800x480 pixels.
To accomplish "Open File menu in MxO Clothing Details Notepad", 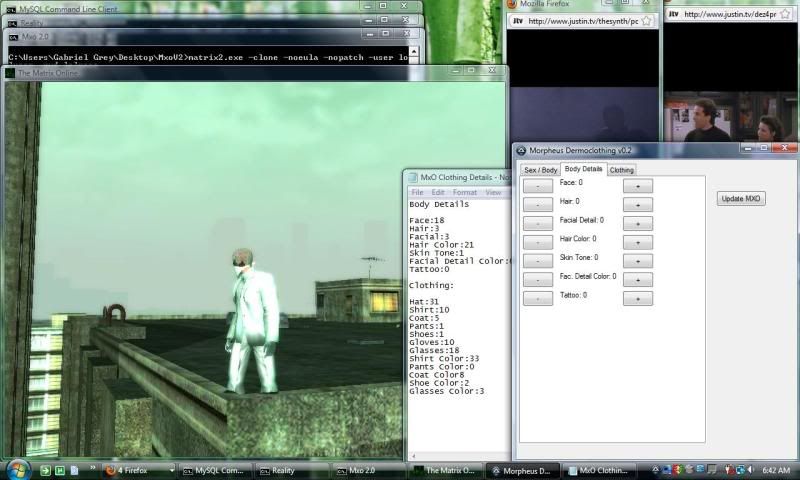I will (x=417, y=192).
